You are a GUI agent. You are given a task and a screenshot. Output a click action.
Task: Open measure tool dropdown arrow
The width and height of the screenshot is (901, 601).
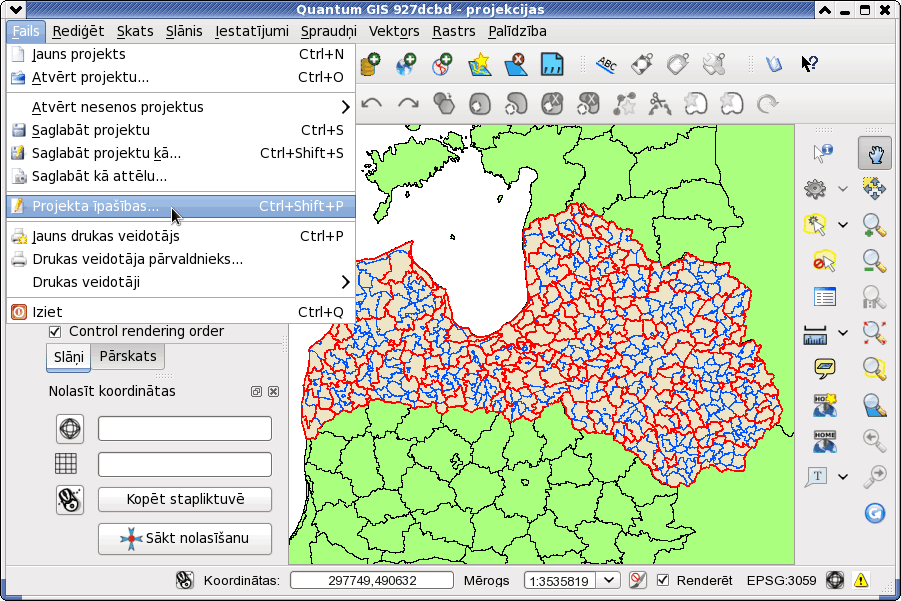pos(842,333)
